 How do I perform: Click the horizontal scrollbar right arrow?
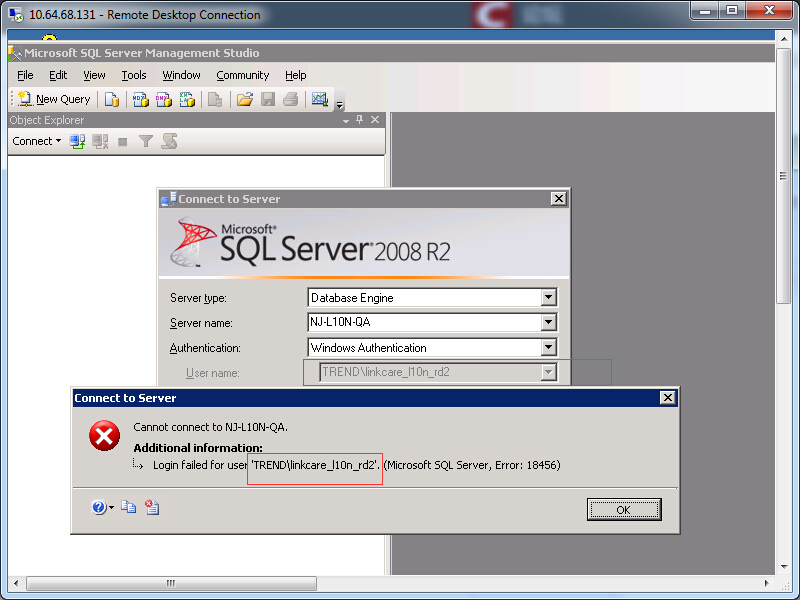766,583
